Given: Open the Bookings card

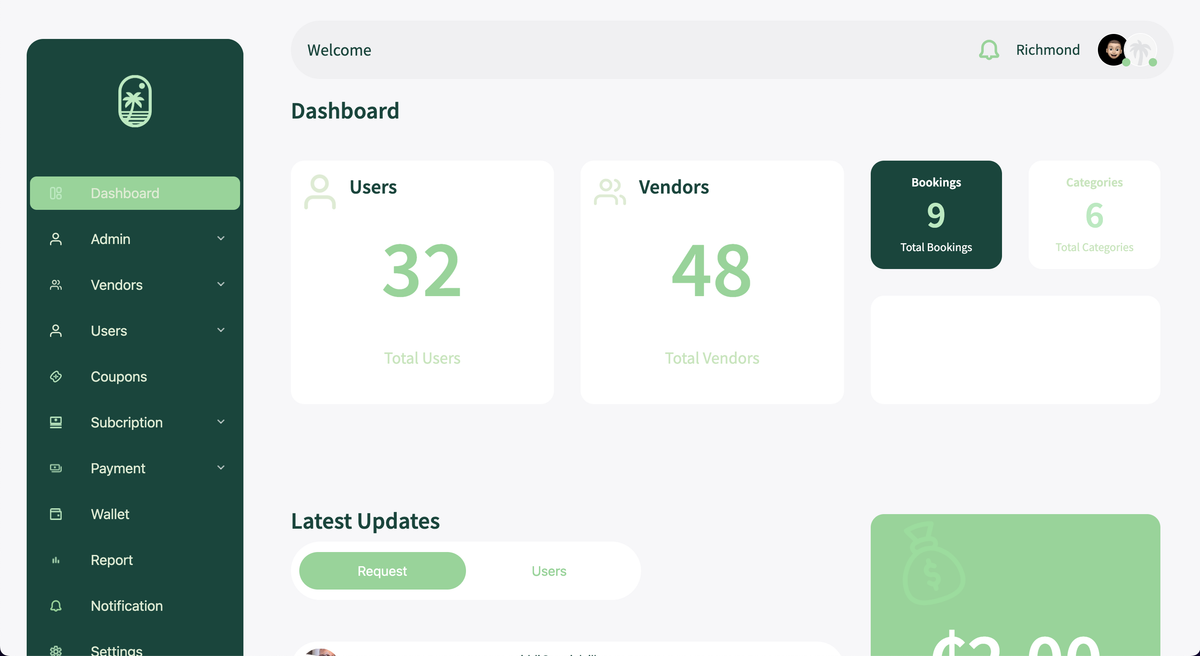Looking at the screenshot, I should coord(936,215).
